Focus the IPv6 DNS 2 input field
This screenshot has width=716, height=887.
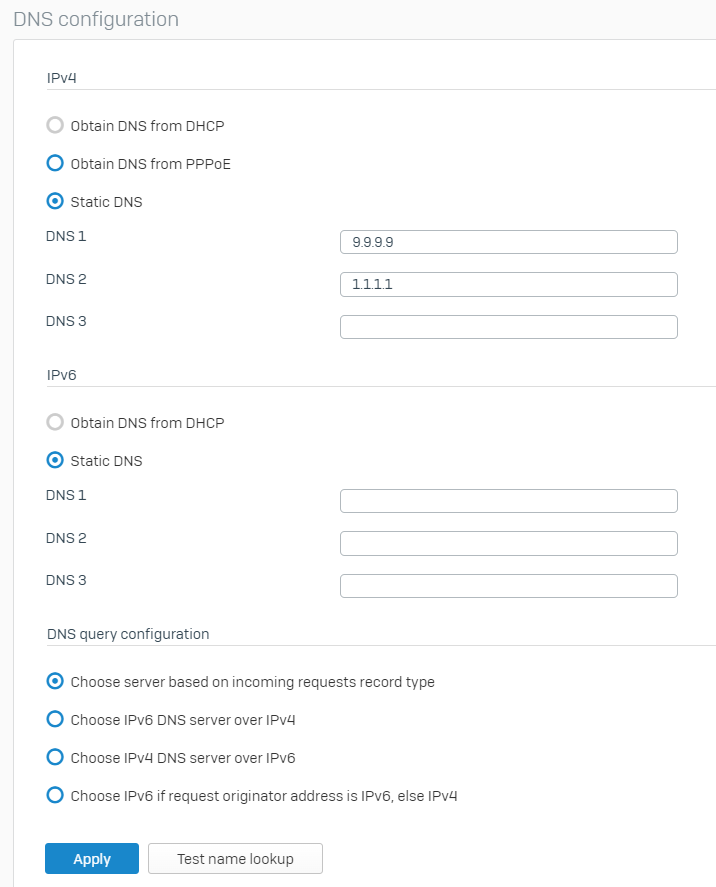click(x=508, y=544)
